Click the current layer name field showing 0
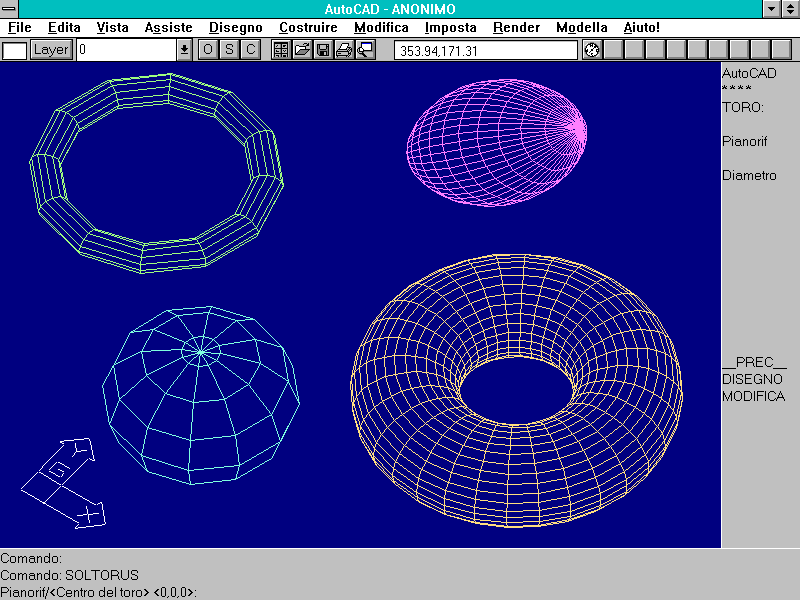 pyautogui.click(x=126, y=50)
